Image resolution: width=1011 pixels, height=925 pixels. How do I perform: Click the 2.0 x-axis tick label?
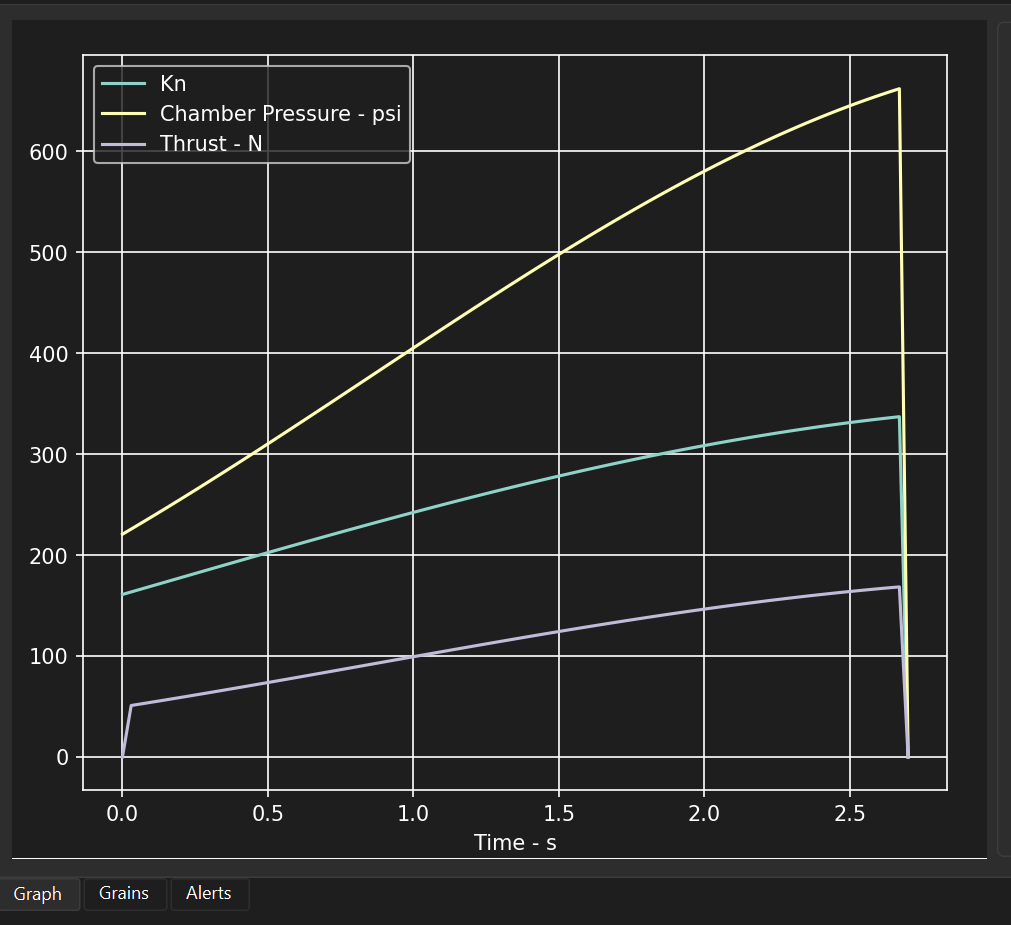pos(704,813)
